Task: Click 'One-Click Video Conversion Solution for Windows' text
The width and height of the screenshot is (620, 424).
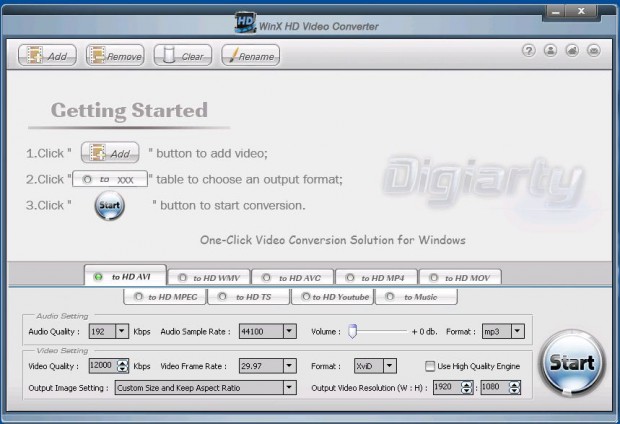Action: coord(333,240)
